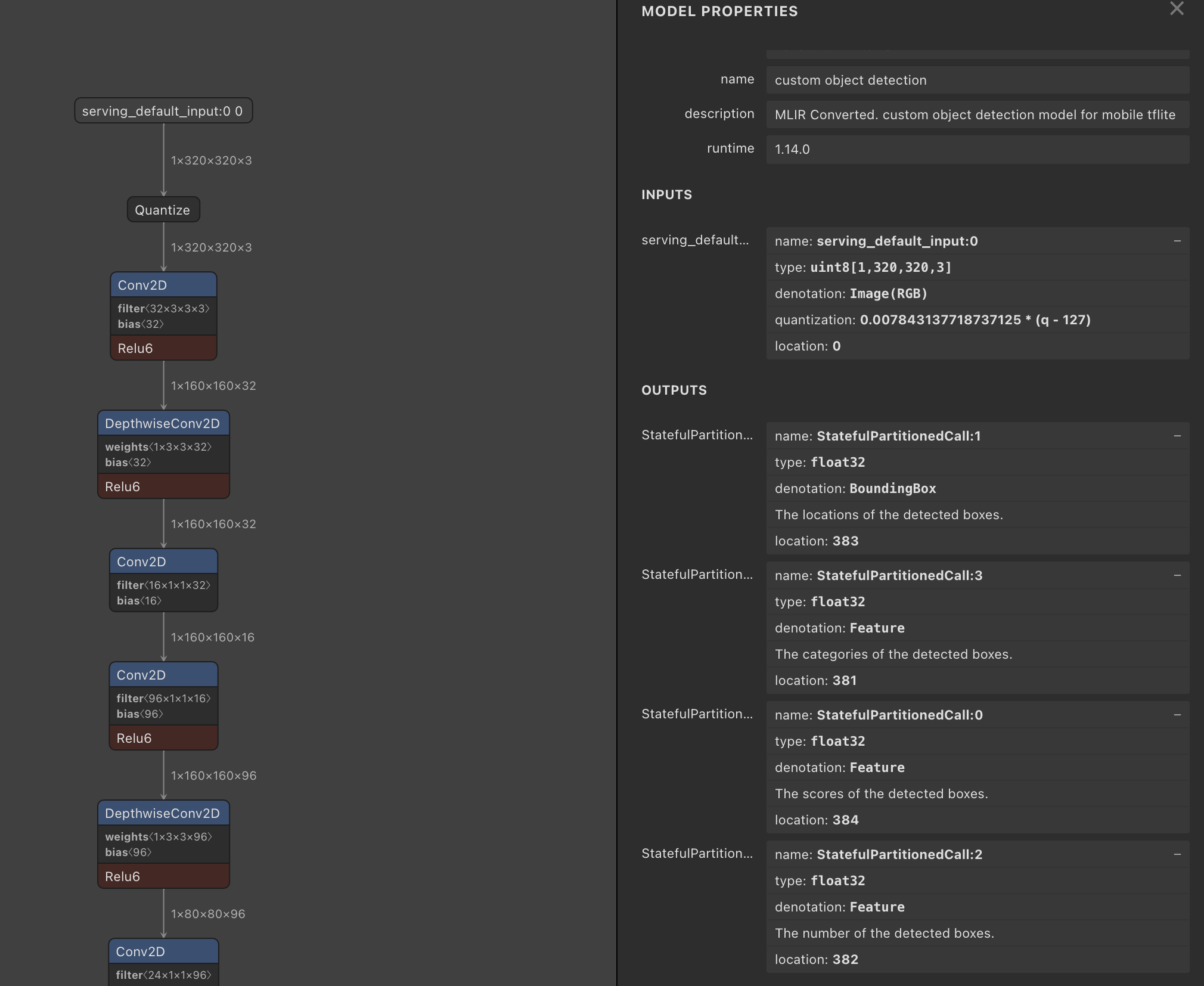Viewport: 1204px width, 986px height.
Task: Open the second DepthwiseConv2D node
Action: tap(163, 813)
